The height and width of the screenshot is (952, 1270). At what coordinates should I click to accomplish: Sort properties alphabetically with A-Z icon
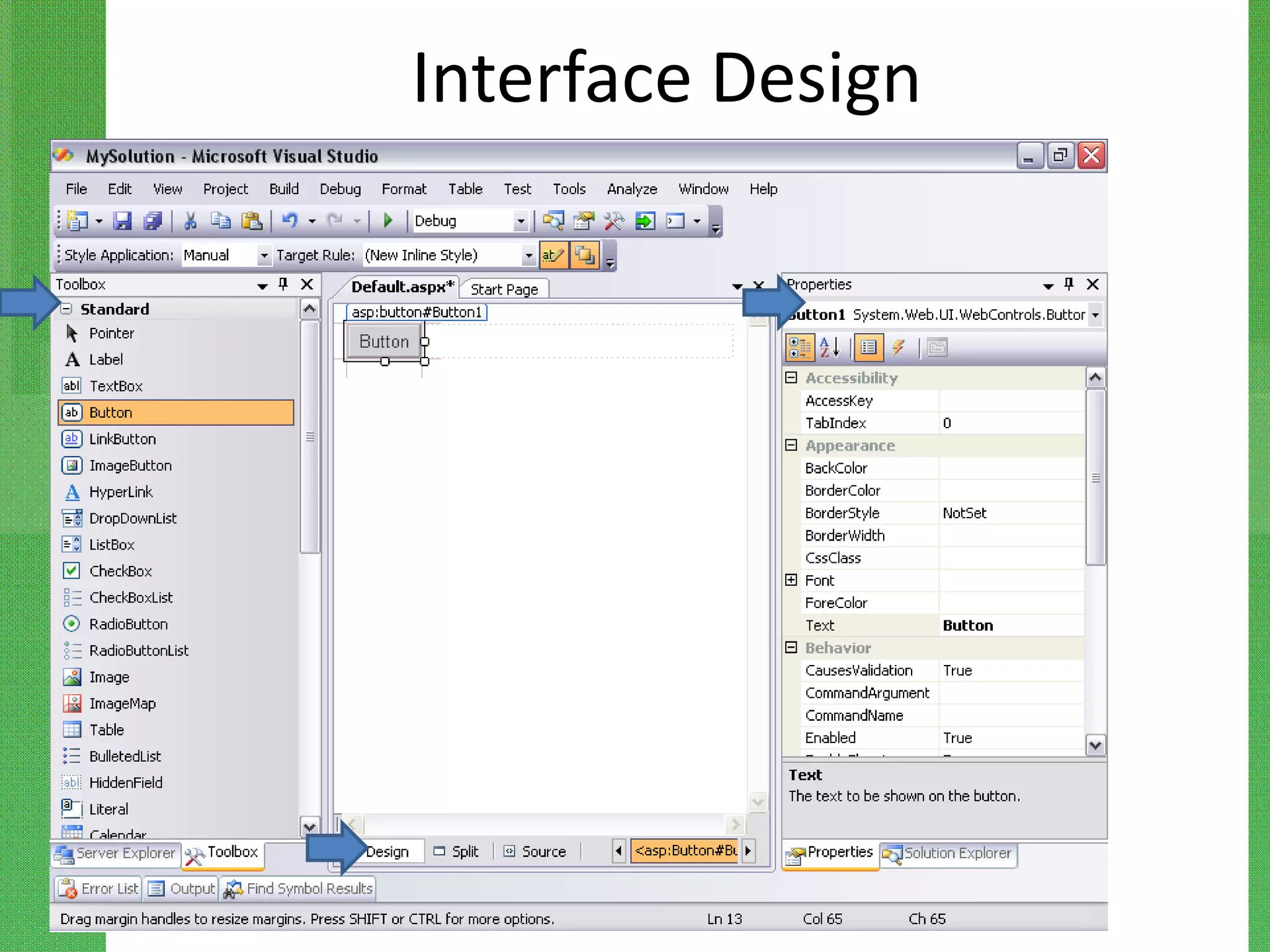coord(830,348)
